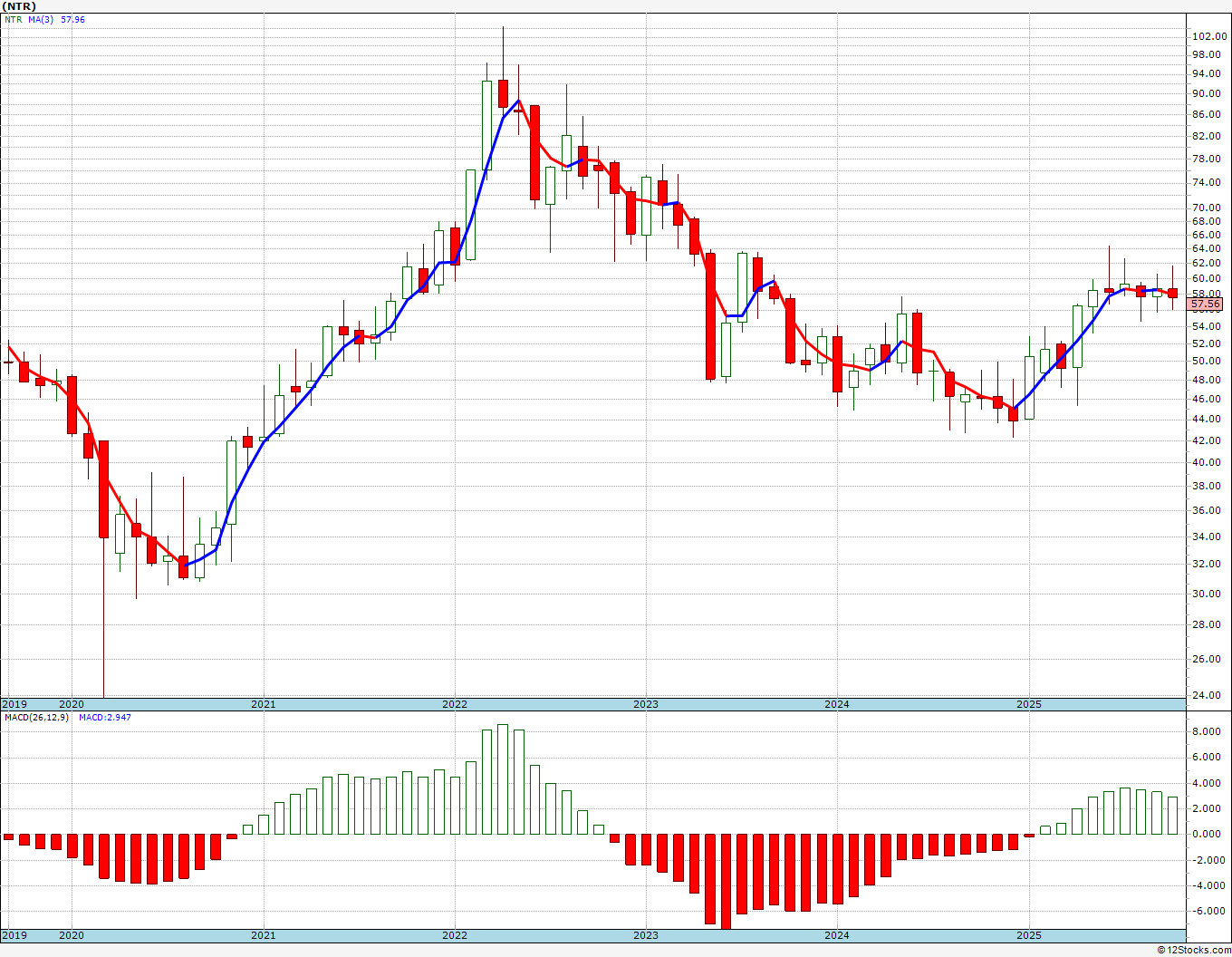Viewport: 1232px width, 957px height.
Task: Click the MACD:2.947 value readout
Action: [104, 718]
